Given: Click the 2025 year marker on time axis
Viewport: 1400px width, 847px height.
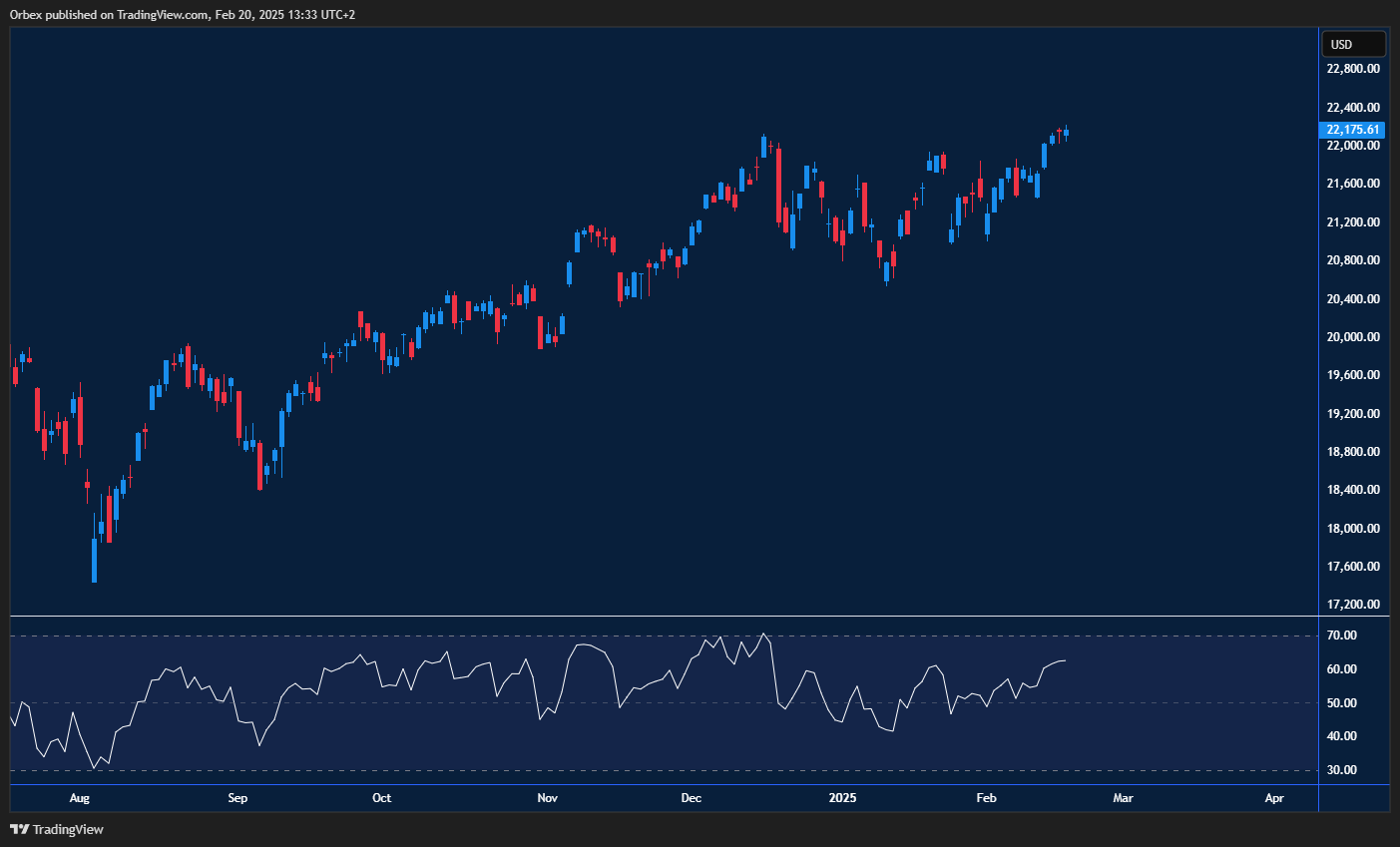Looking at the screenshot, I should 843,798.
